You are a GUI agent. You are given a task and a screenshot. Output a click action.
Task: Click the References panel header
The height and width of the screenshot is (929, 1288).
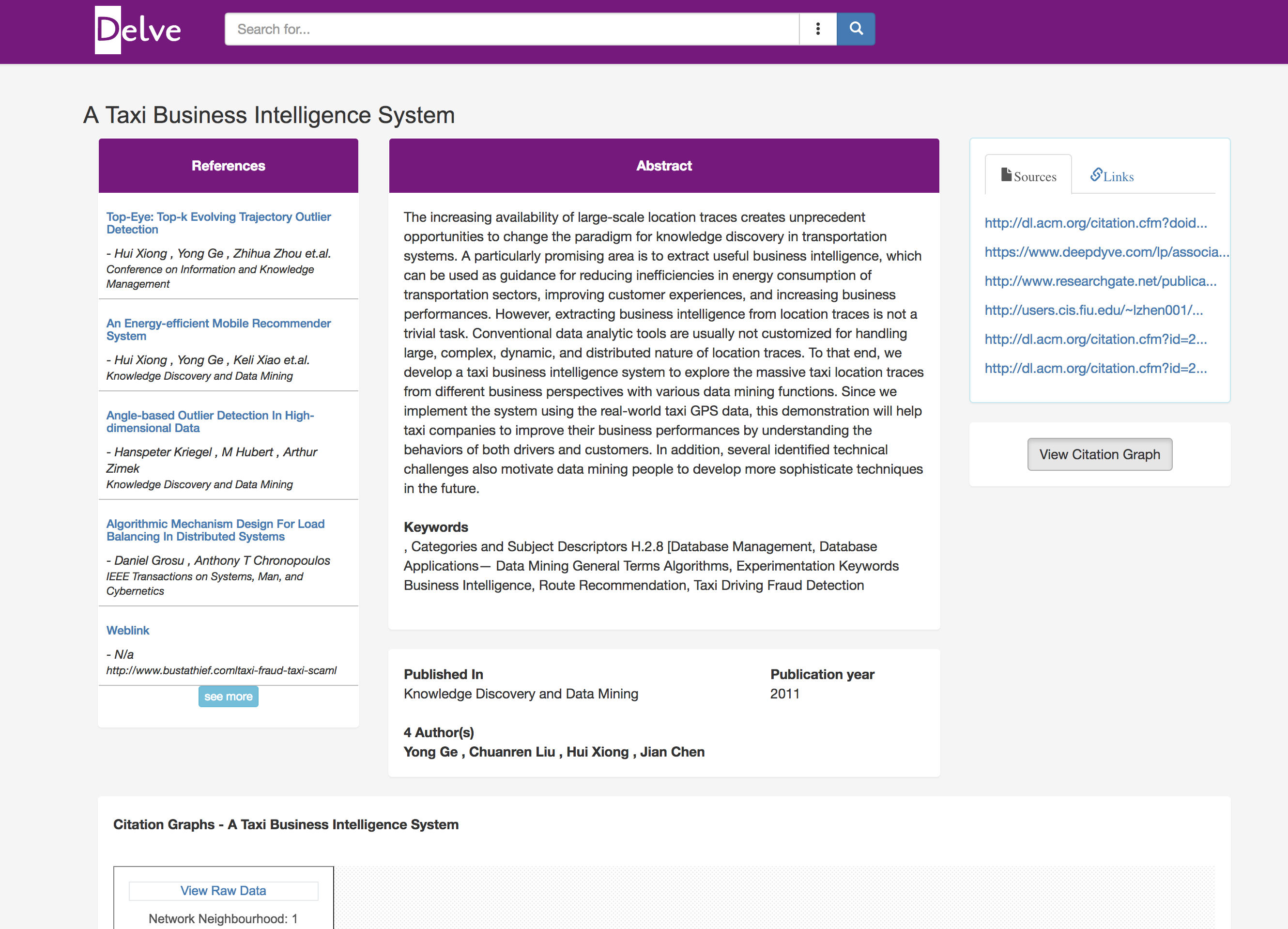click(x=228, y=165)
